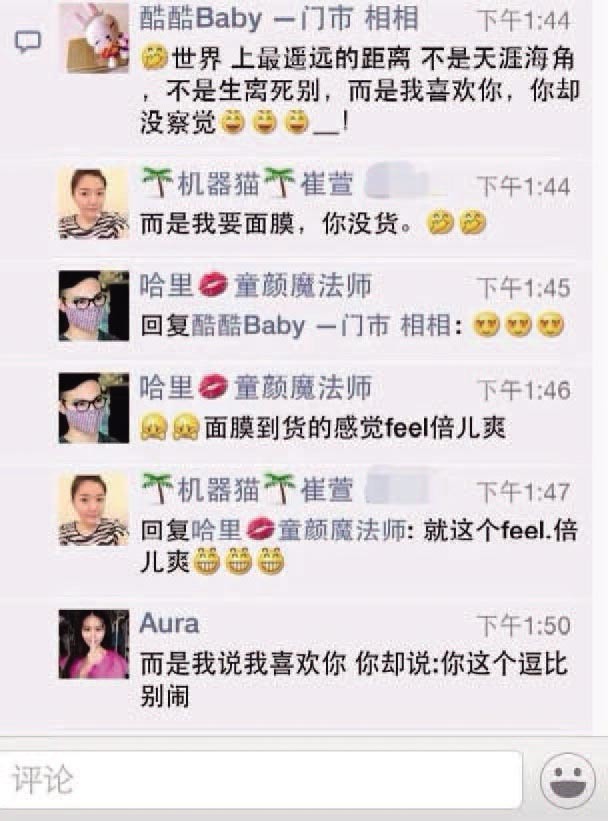The image size is (608, 821).
Task: Open 机器猫 崔萱 avatar at 1:47
Action: [94, 510]
